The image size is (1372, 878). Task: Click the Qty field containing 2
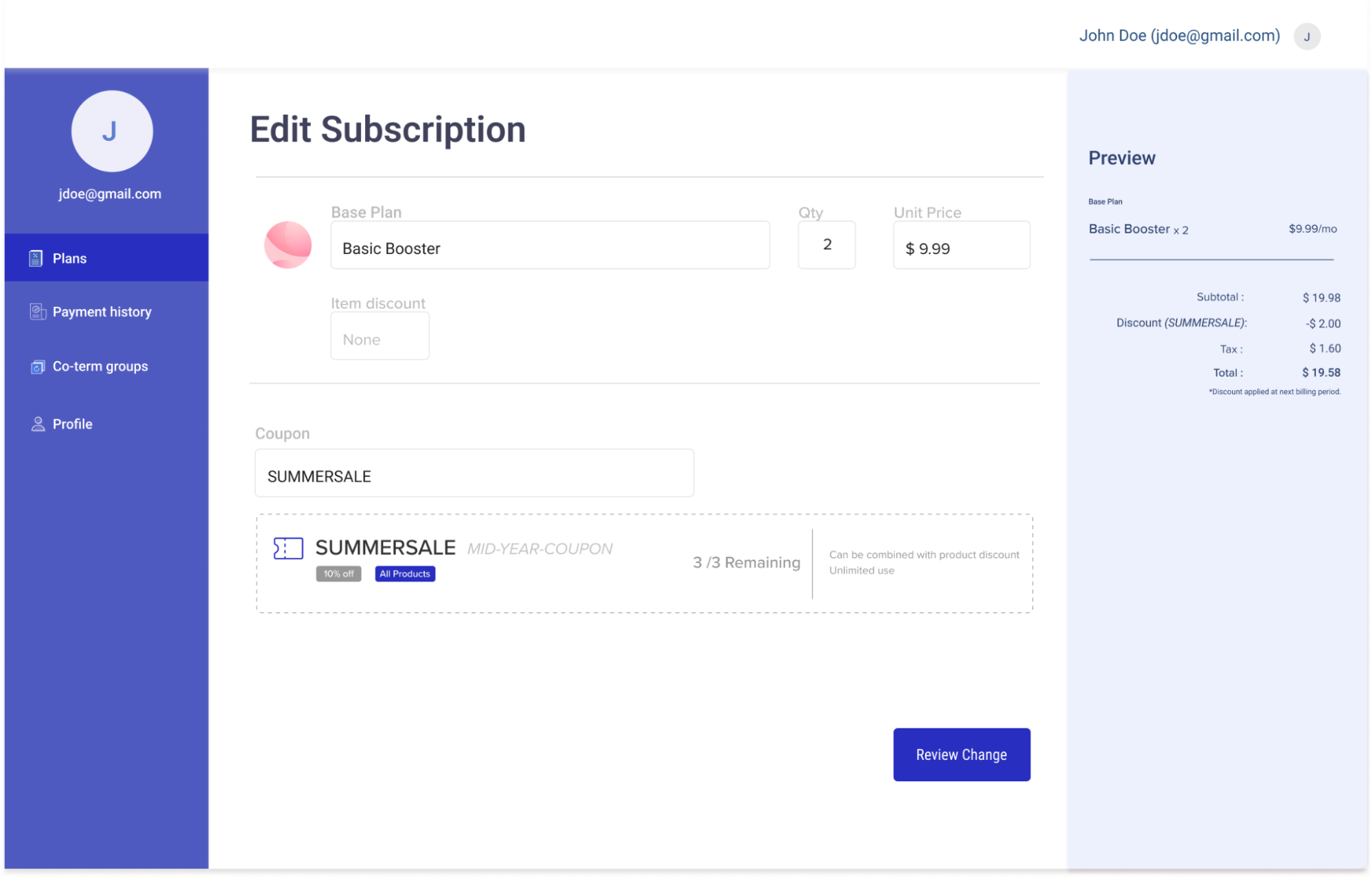826,245
